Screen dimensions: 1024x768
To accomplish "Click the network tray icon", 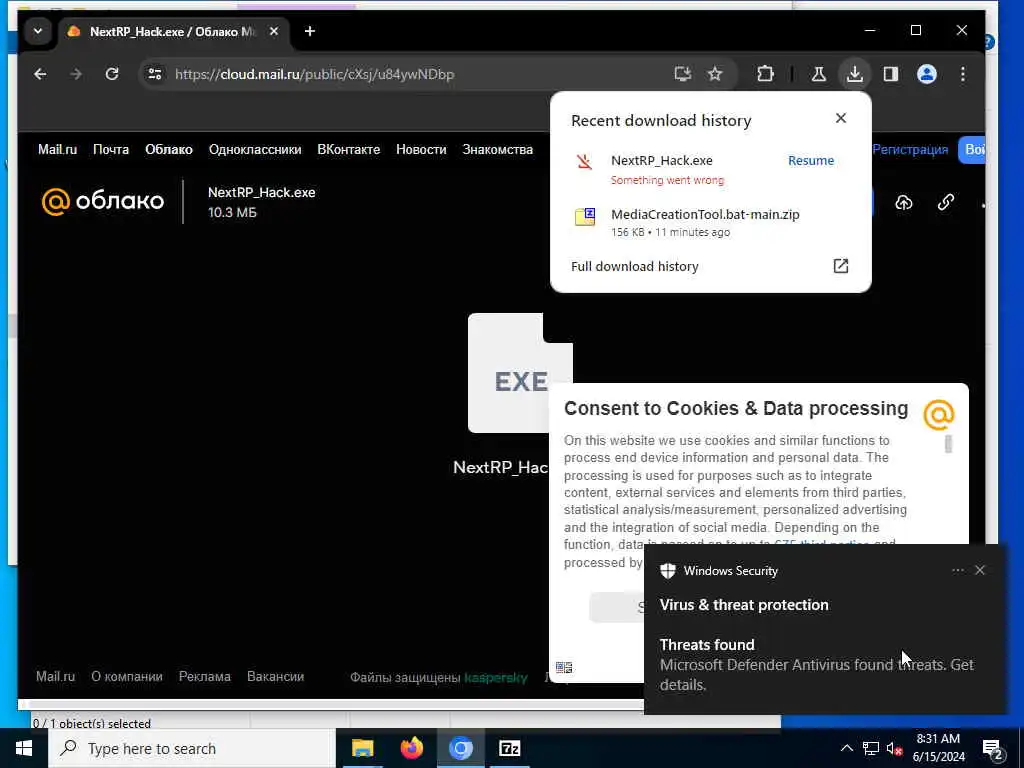I will [x=871, y=748].
